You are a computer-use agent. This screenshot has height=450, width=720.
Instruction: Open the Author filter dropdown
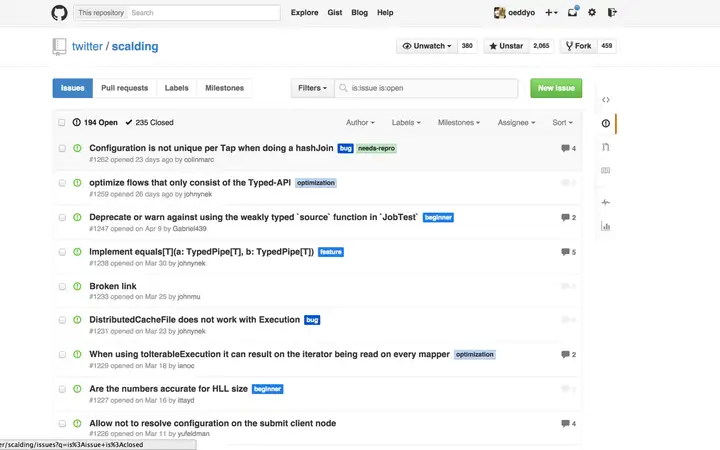pos(360,123)
